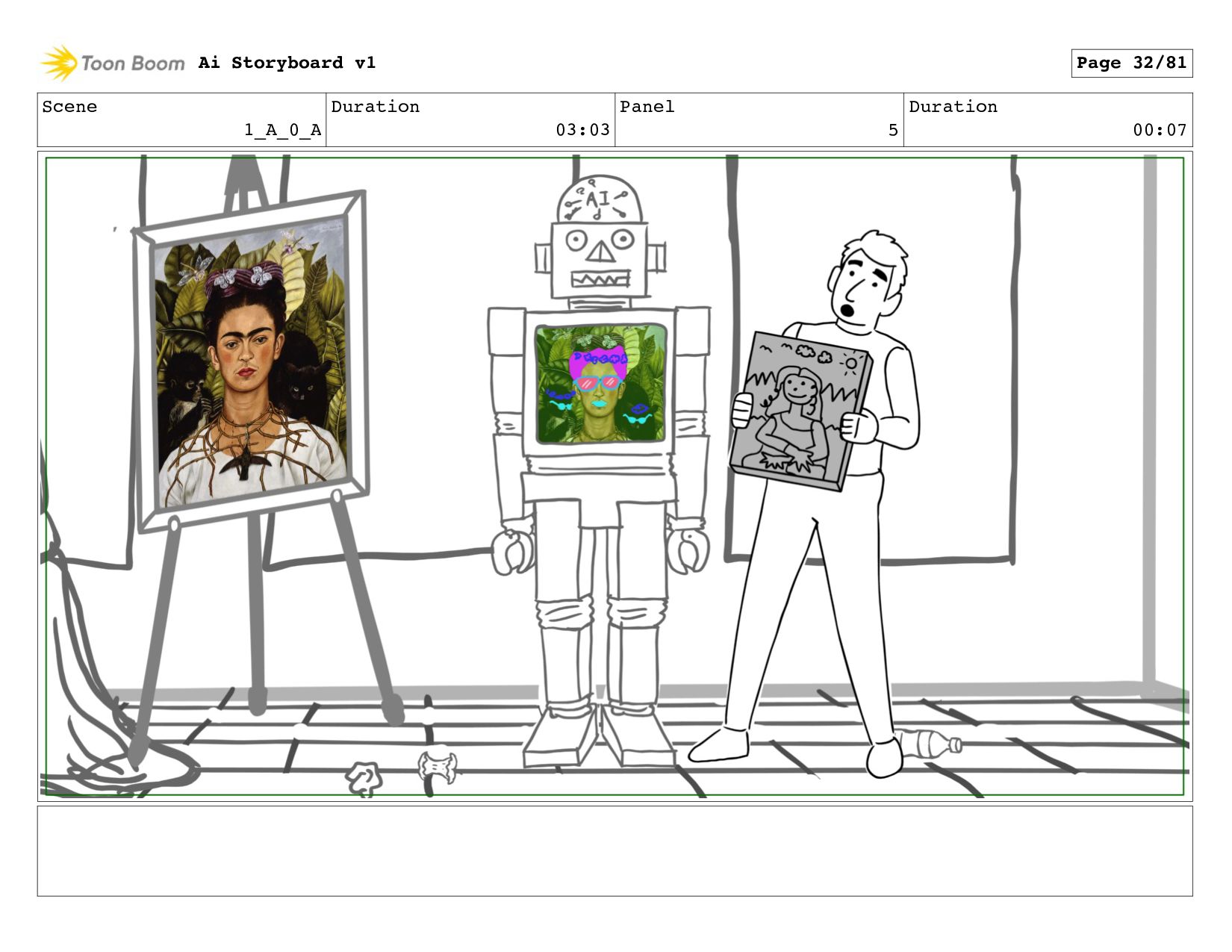Click the scene duration value '03:03'
This screenshot has width=1232, height=952.
[x=582, y=130]
